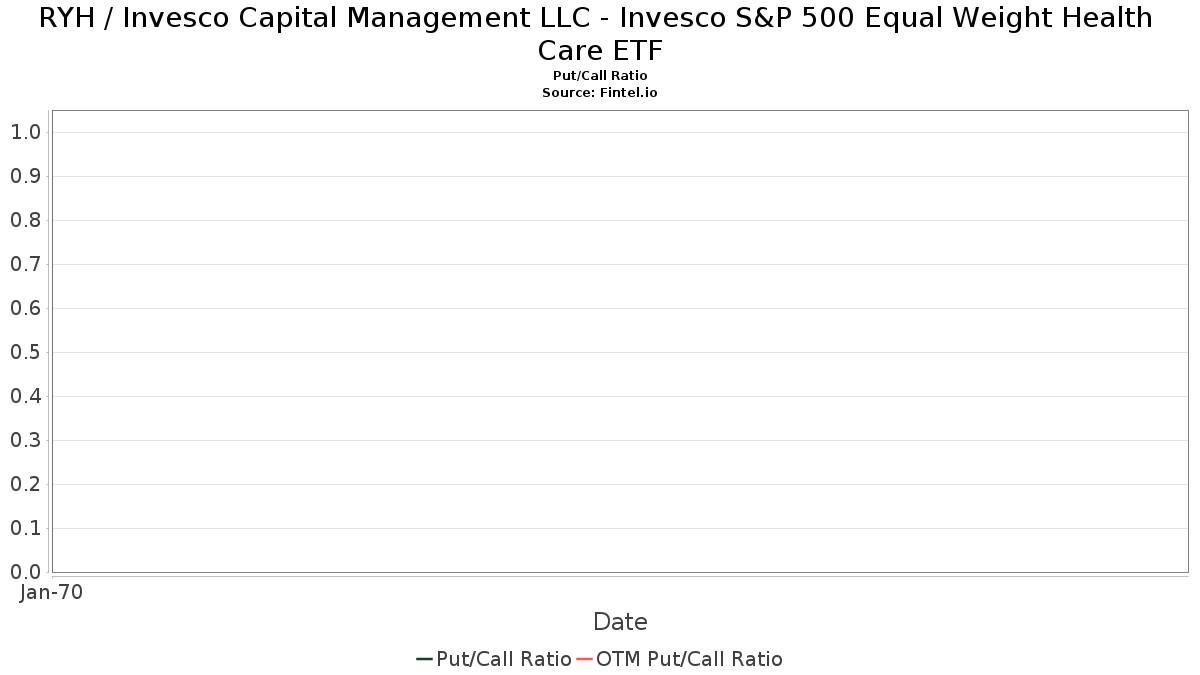Click the Jan-70 x-axis tick label

52,592
